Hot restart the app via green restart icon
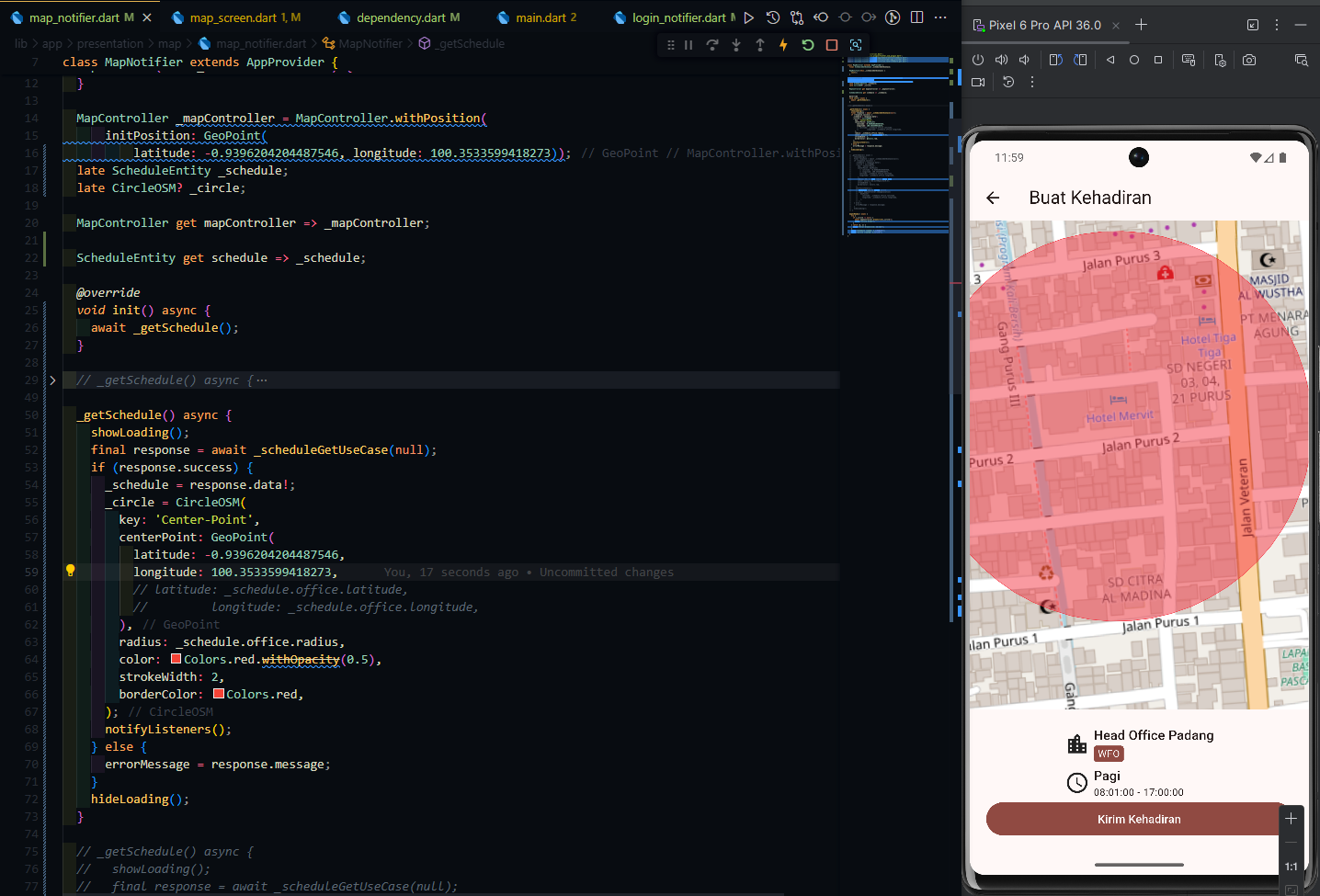Image resolution: width=1320 pixels, height=896 pixels. click(x=807, y=44)
